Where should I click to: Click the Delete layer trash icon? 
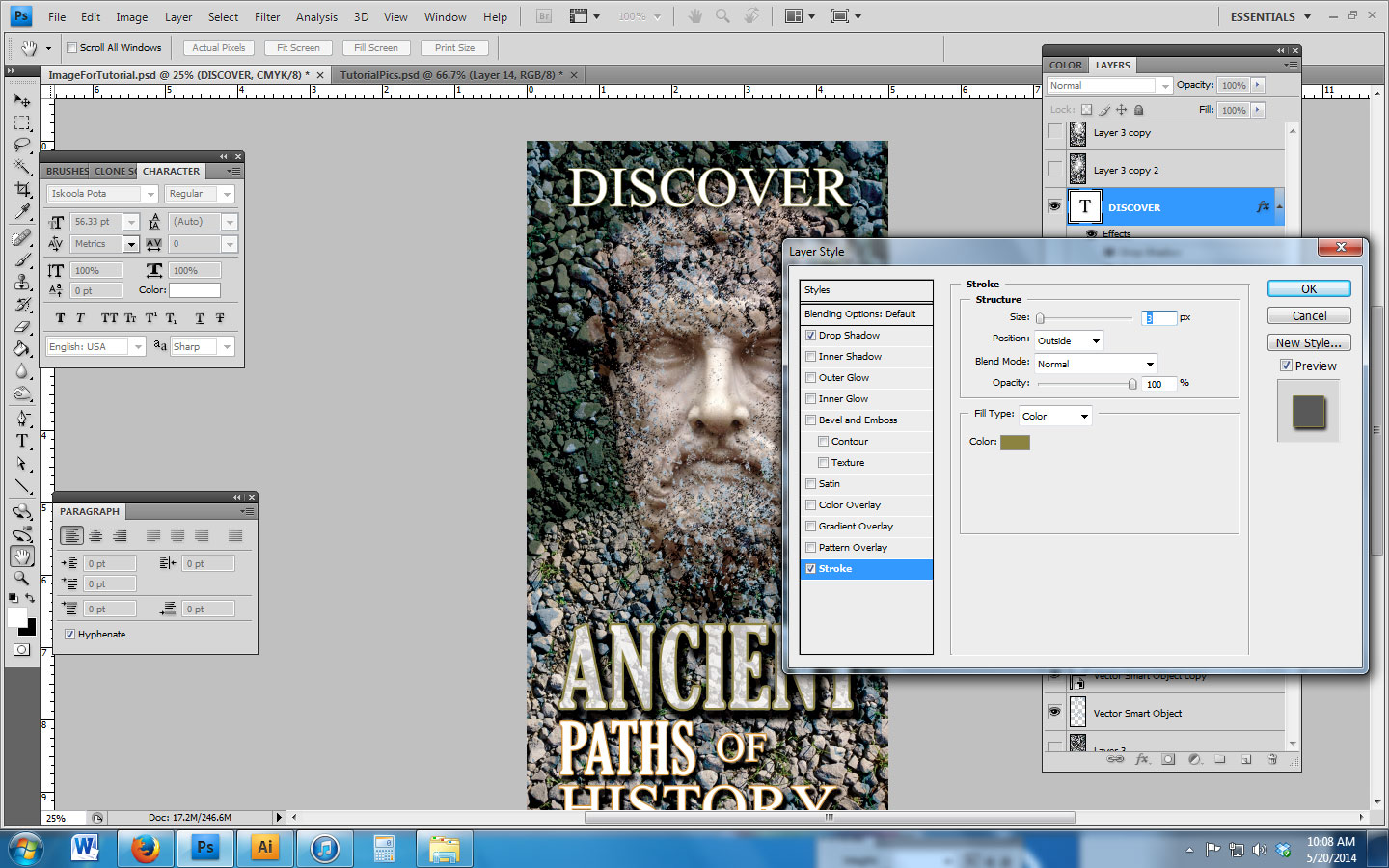(x=1272, y=760)
